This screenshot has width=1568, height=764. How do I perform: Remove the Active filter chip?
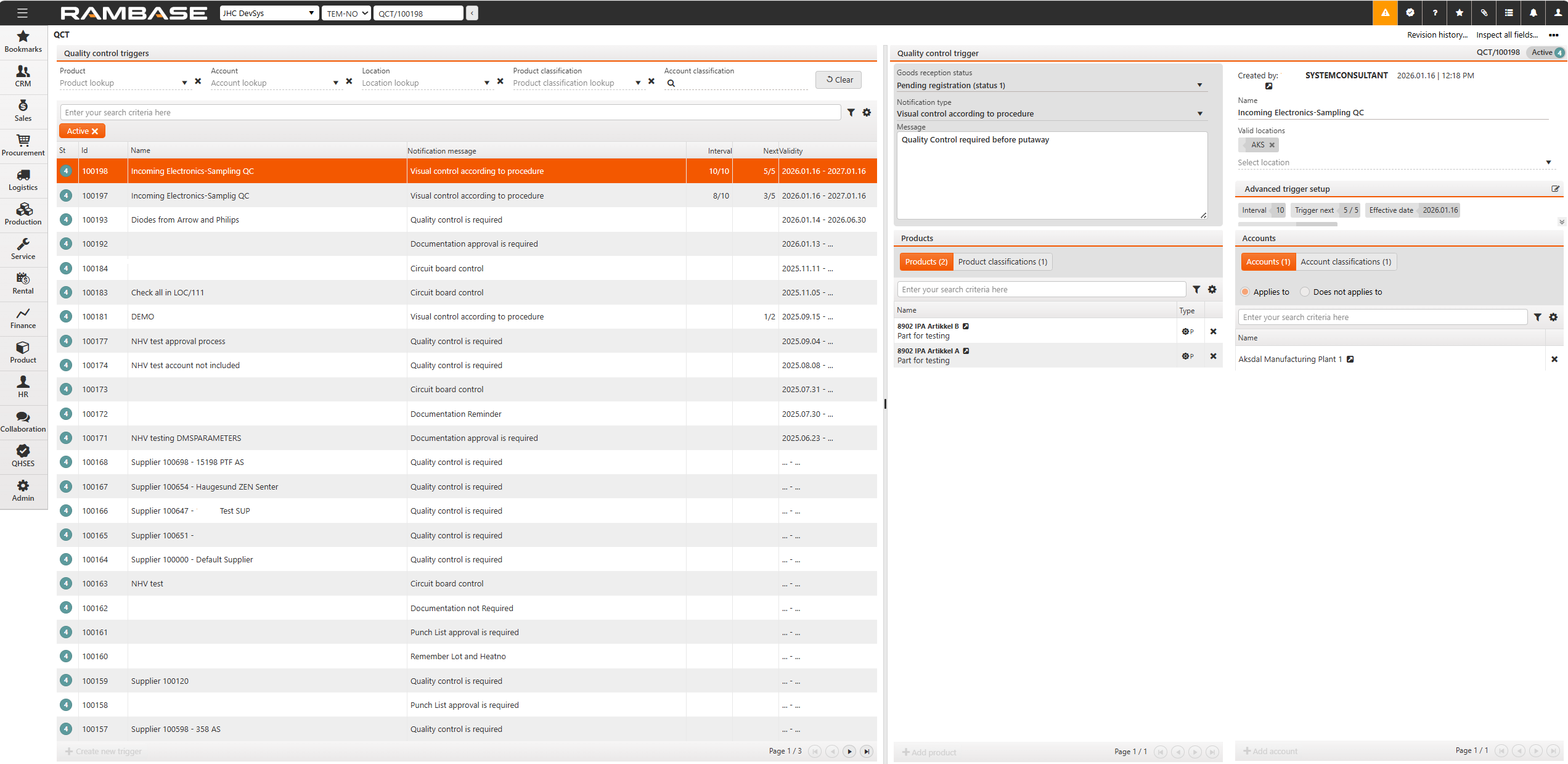pos(95,131)
